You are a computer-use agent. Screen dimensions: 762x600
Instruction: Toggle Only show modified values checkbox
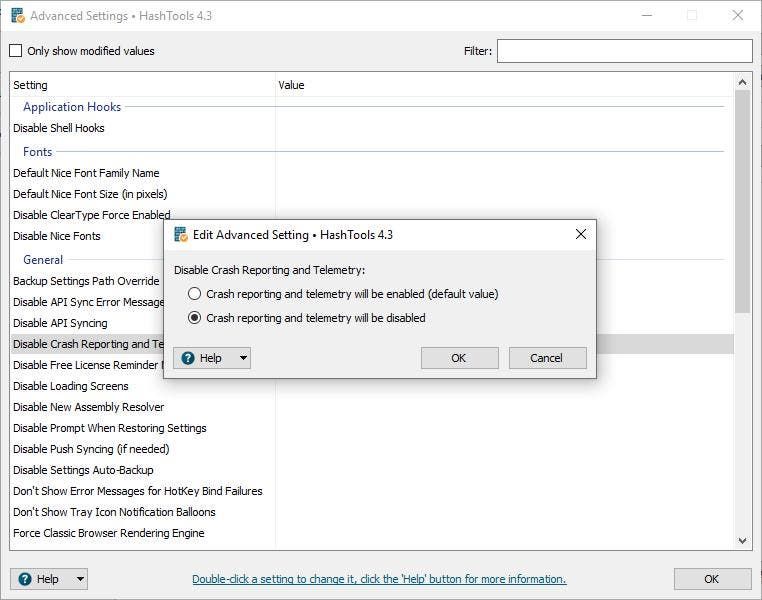click(x=16, y=51)
